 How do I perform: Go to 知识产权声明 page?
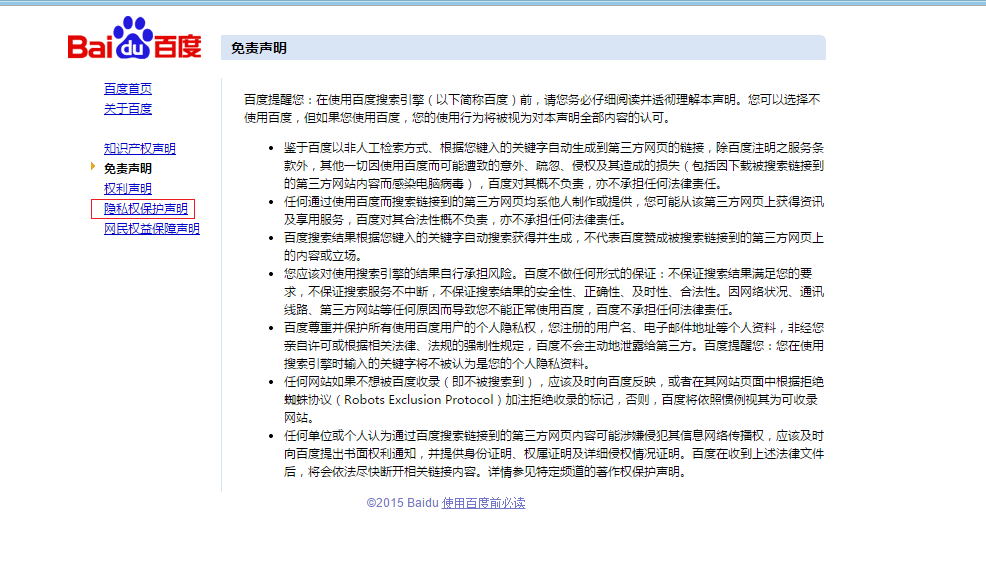point(140,148)
